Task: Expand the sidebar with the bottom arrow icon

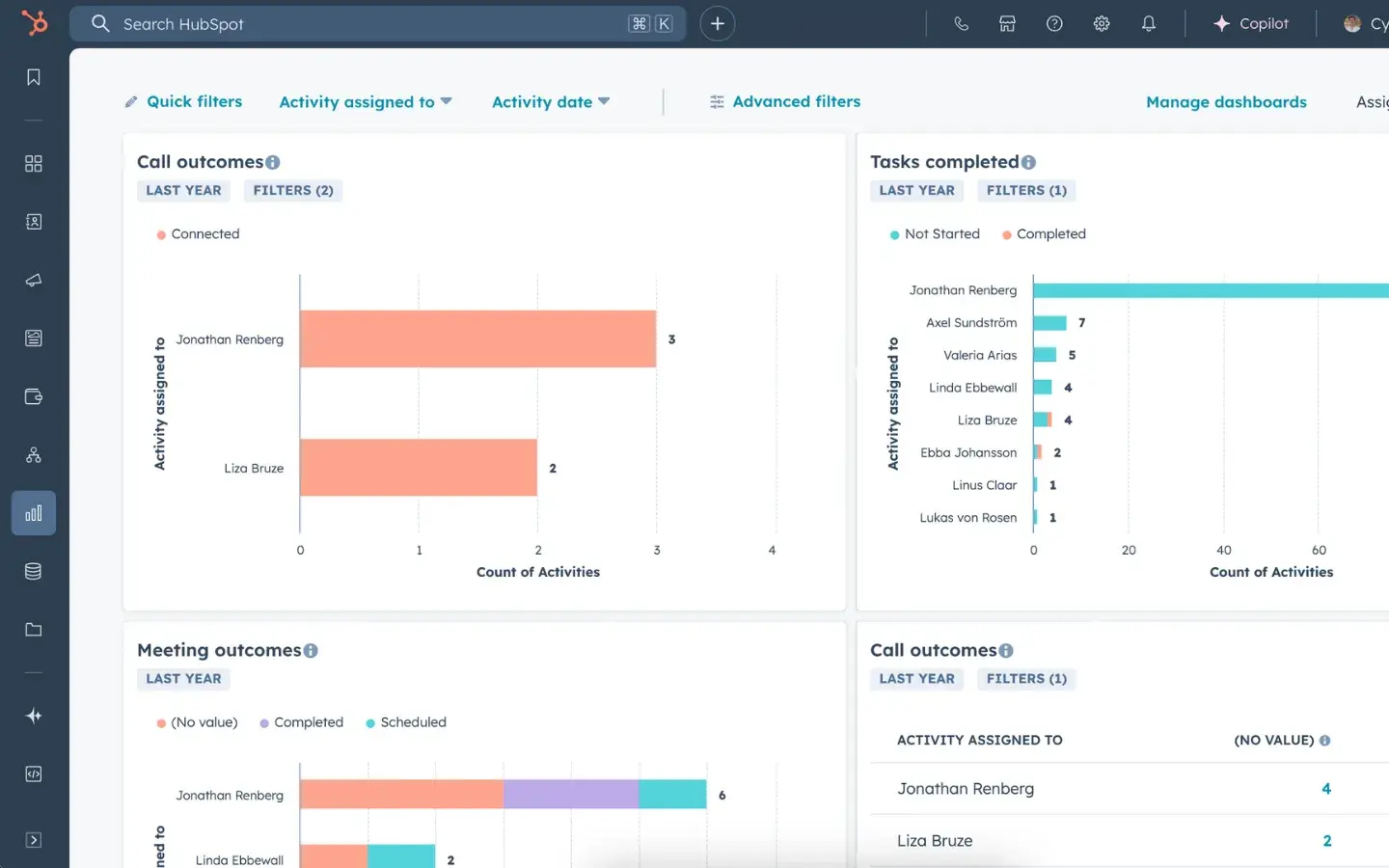Action: coord(34,840)
